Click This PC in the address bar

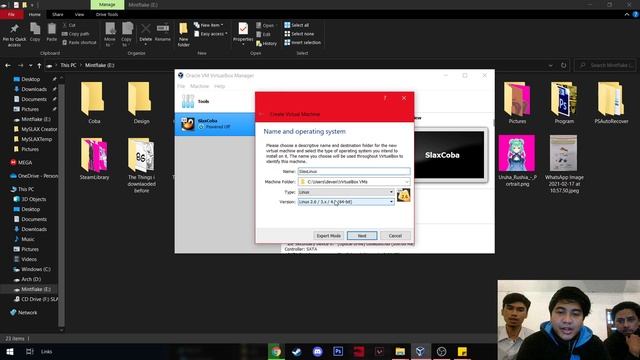[68, 65]
